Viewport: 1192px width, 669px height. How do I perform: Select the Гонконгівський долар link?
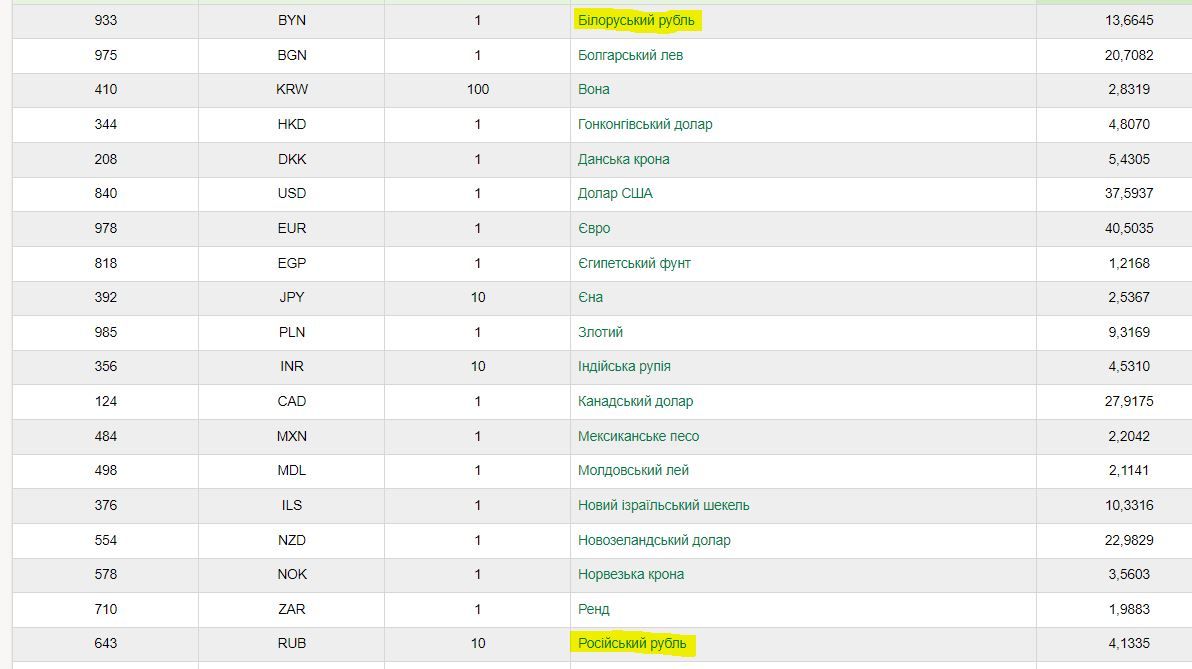coord(645,124)
